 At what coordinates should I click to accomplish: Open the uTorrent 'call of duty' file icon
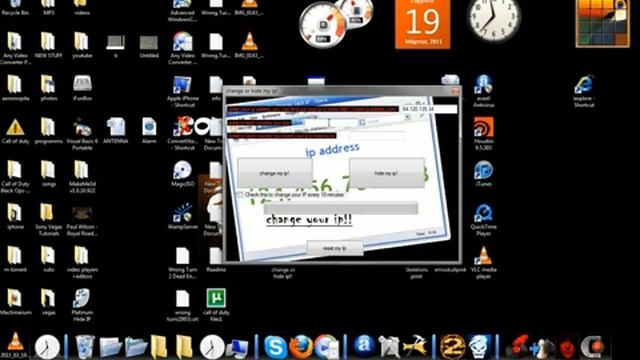click(216, 305)
